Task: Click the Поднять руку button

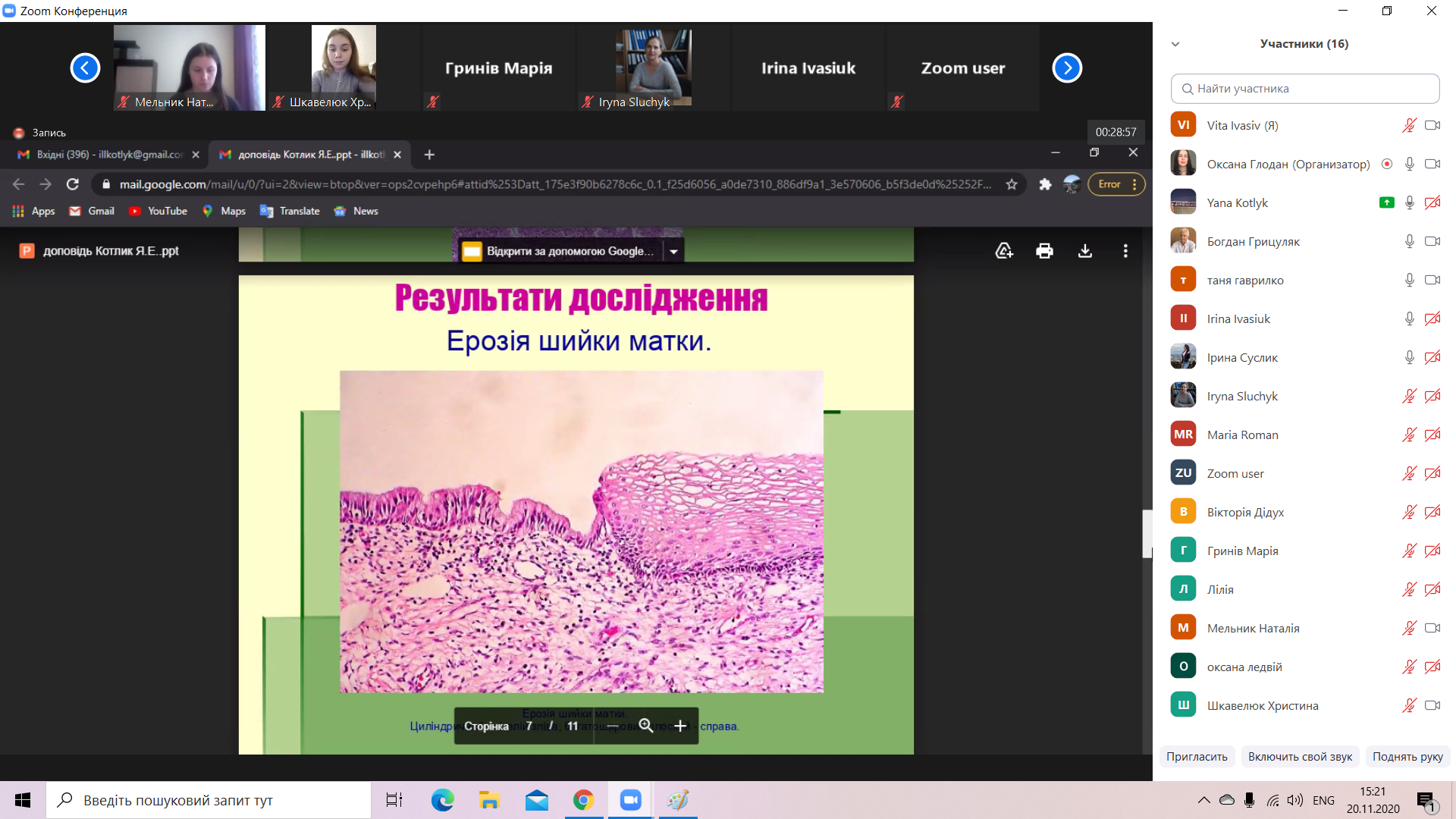Action: click(x=1407, y=757)
